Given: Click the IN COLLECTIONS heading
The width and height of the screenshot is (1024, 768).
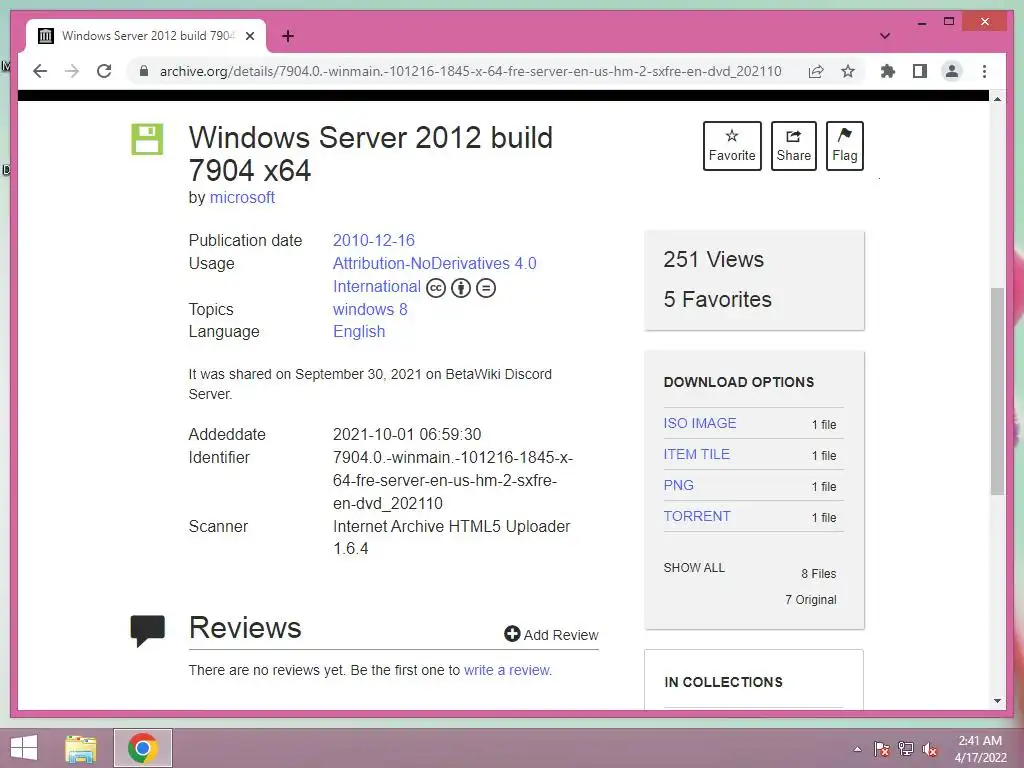Looking at the screenshot, I should pyautogui.click(x=723, y=682).
